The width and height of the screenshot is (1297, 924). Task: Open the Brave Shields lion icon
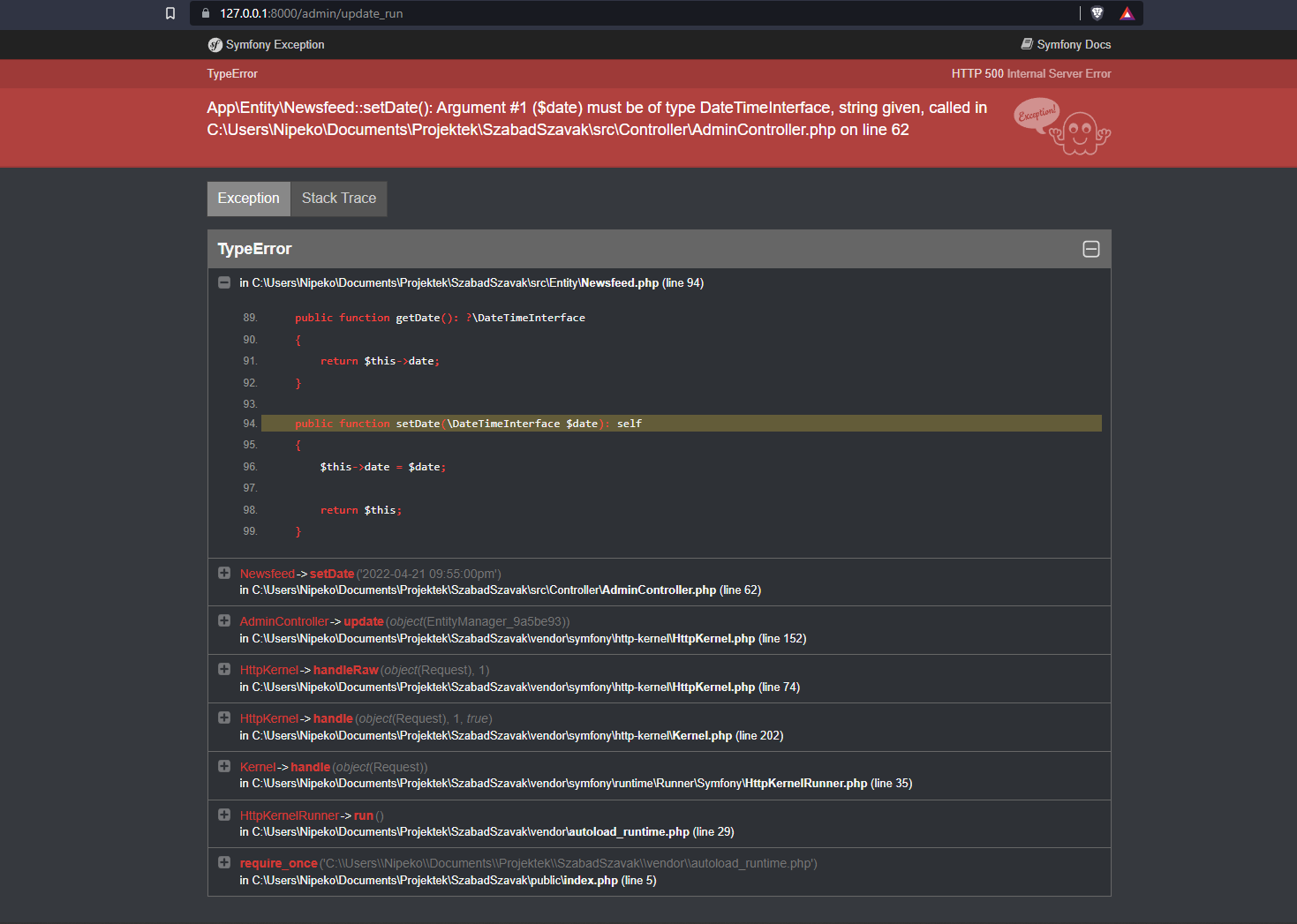pyautogui.click(x=1097, y=13)
